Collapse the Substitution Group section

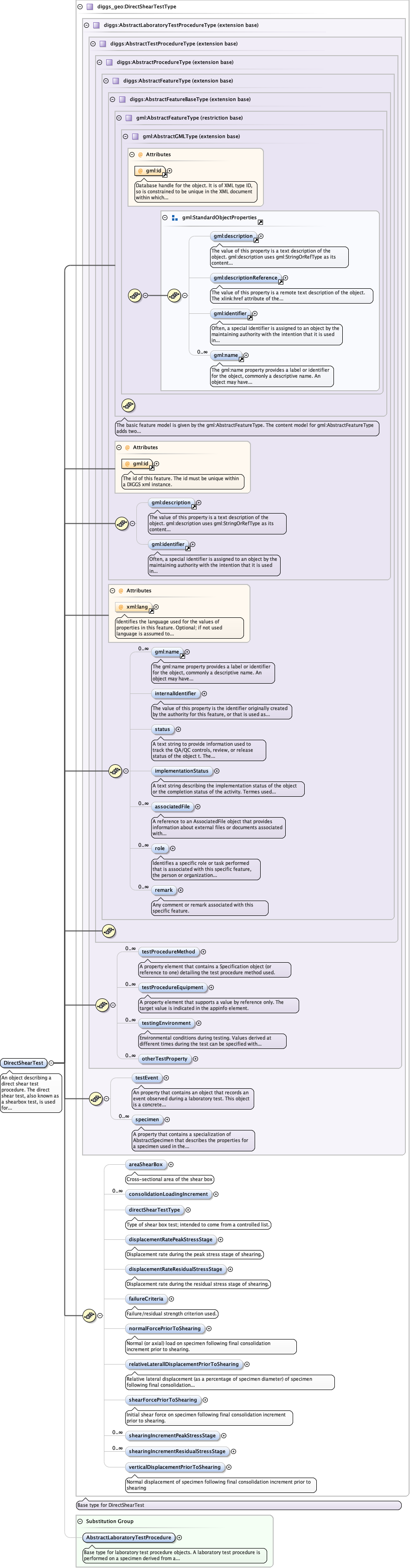point(80,1521)
